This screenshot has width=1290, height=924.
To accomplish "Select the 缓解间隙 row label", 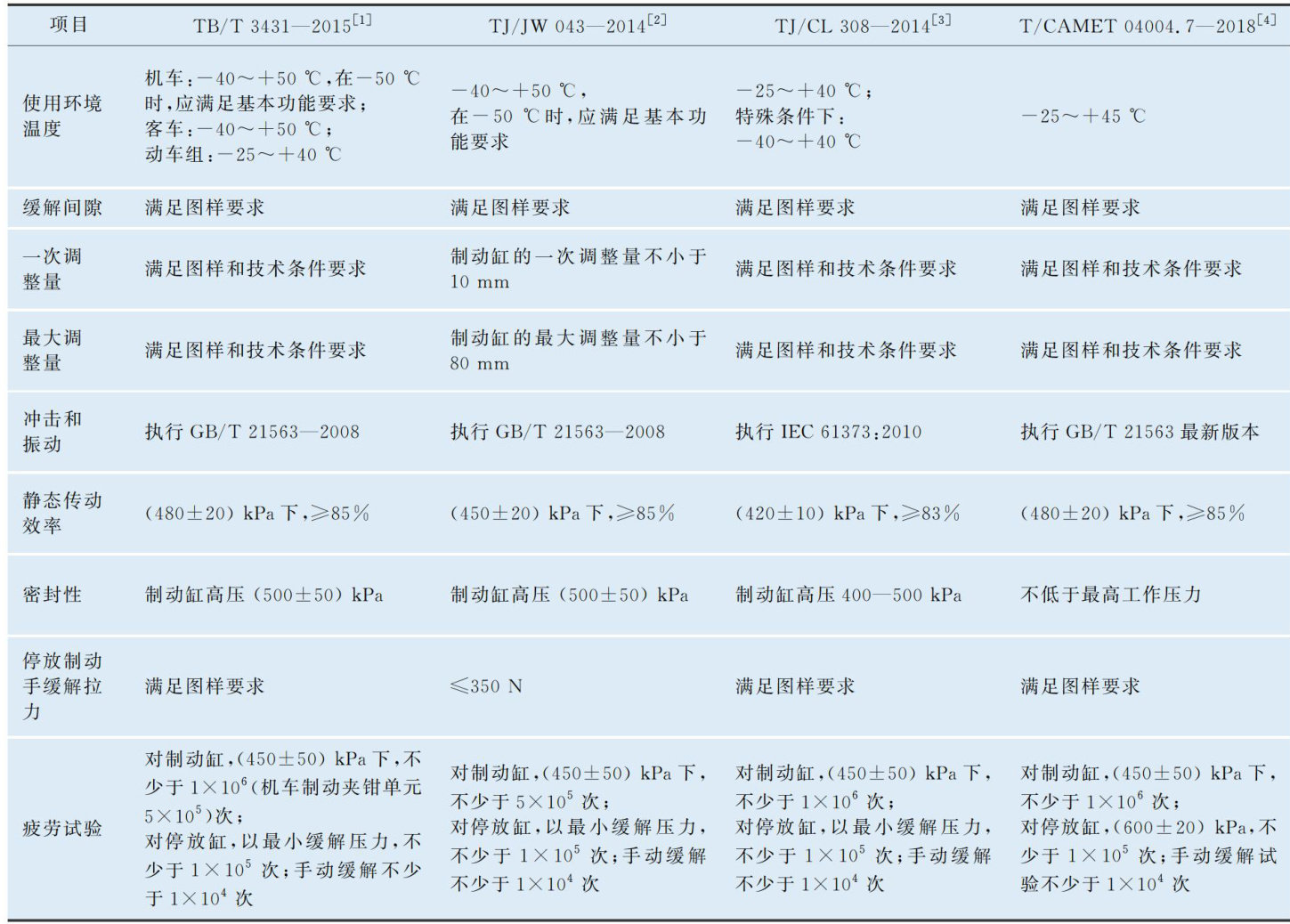I will pyautogui.click(x=62, y=207).
